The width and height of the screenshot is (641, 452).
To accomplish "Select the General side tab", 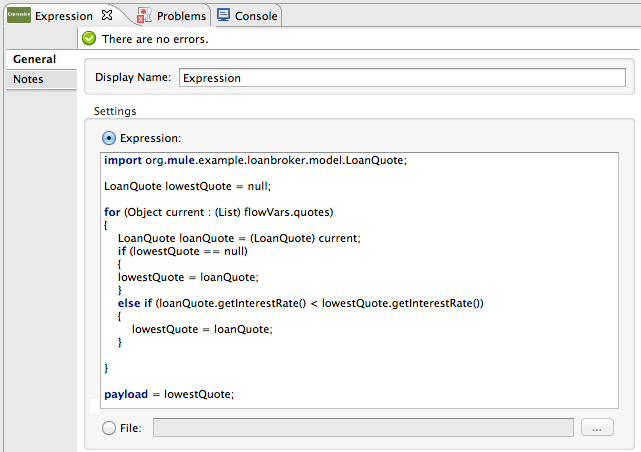I will pos(34,59).
